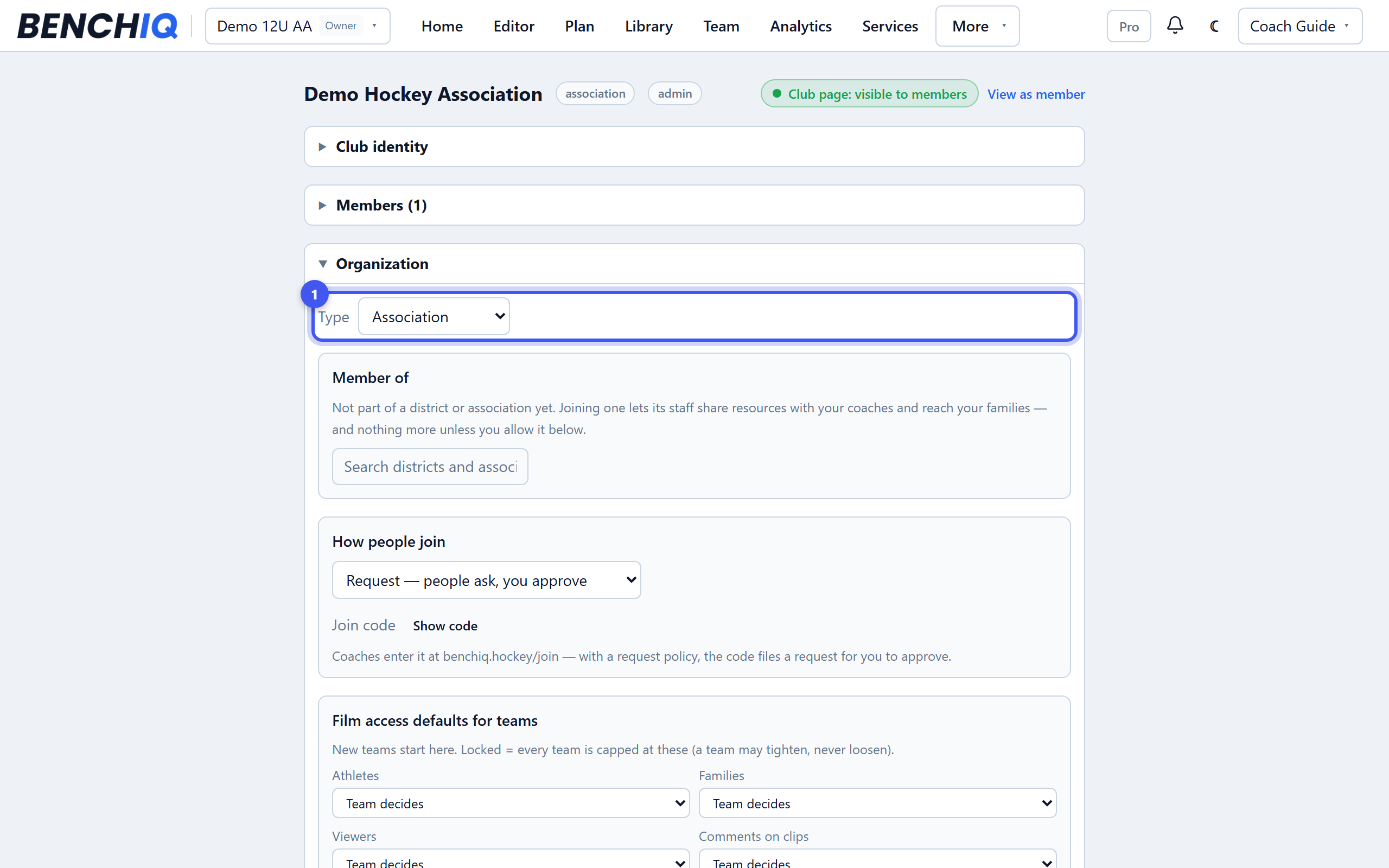1389x868 pixels.
Task: Open the Athletes film access dropdown
Action: pyautogui.click(x=510, y=803)
